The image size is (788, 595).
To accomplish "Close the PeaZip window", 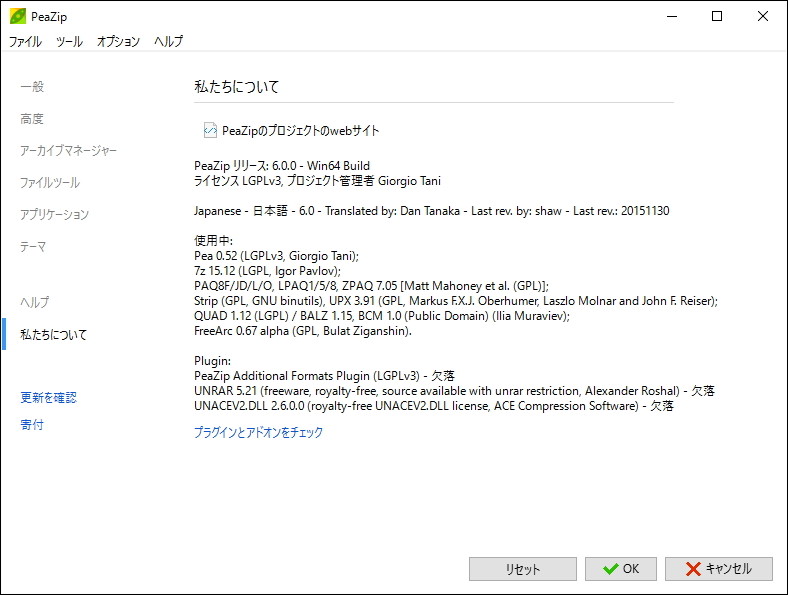I will pyautogui.click(x=763, y=16).
